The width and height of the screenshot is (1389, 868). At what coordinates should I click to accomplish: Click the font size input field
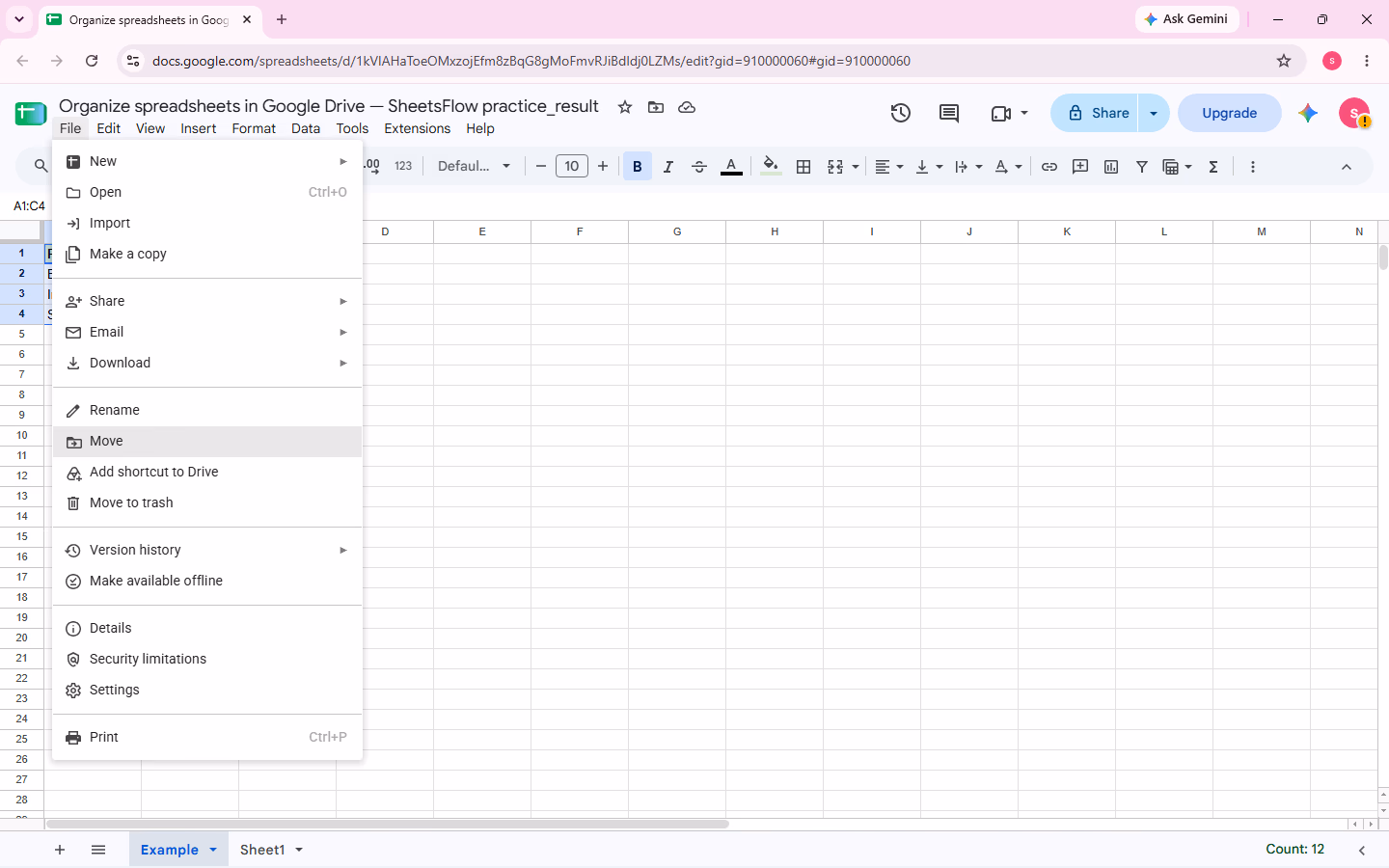[572, 167]
